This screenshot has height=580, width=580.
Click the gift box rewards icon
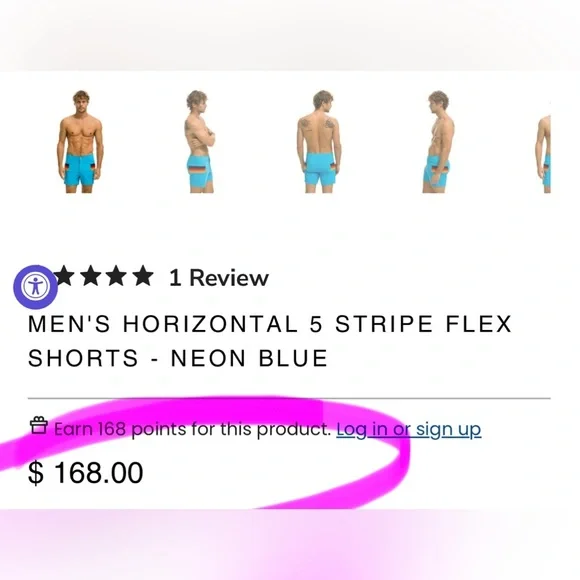click(x=38, y=425)
